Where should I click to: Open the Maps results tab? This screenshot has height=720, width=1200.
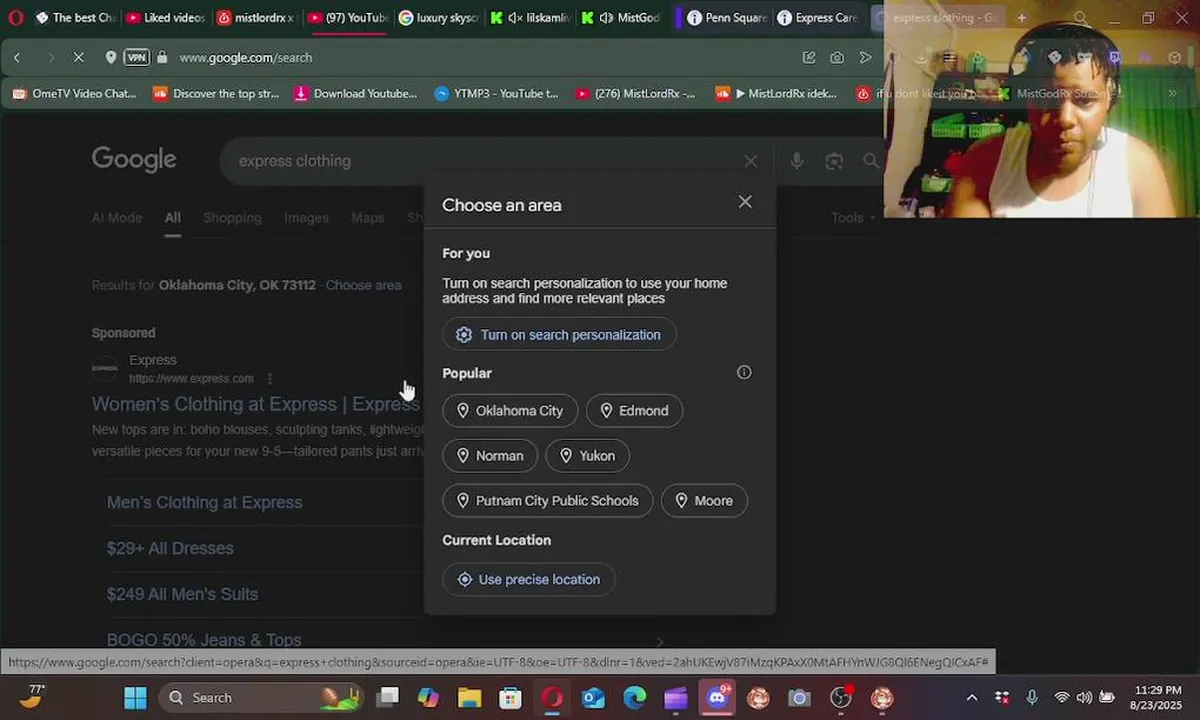[368, 218]
